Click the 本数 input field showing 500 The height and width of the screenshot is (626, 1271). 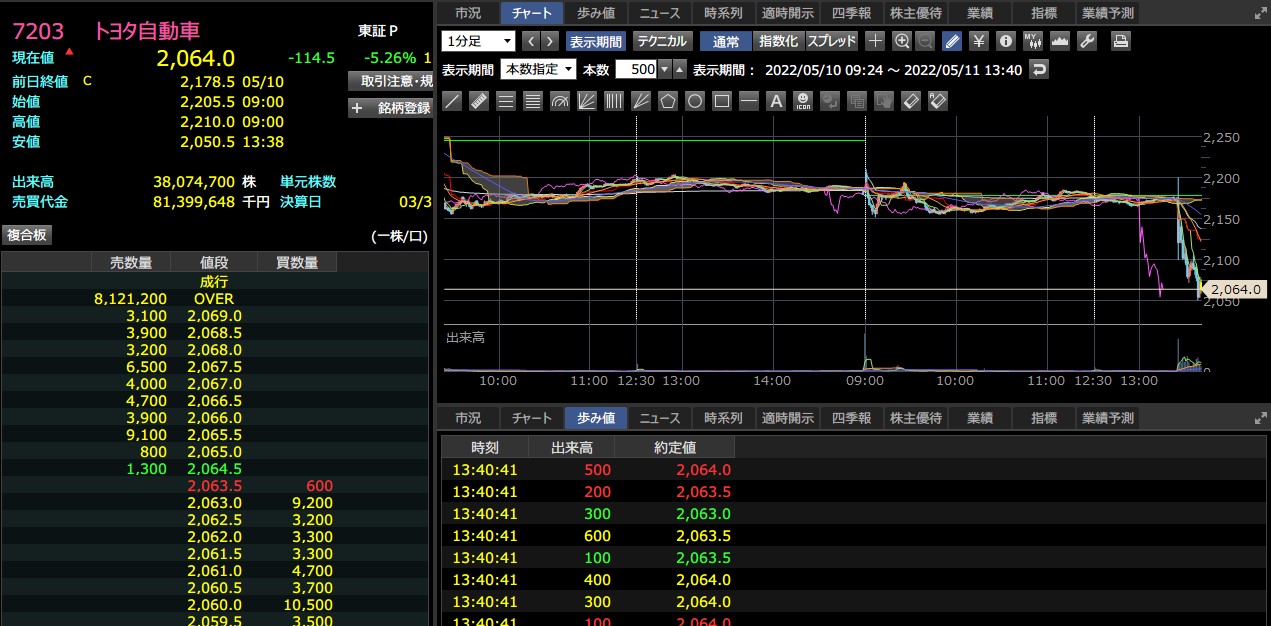(637, 69)
